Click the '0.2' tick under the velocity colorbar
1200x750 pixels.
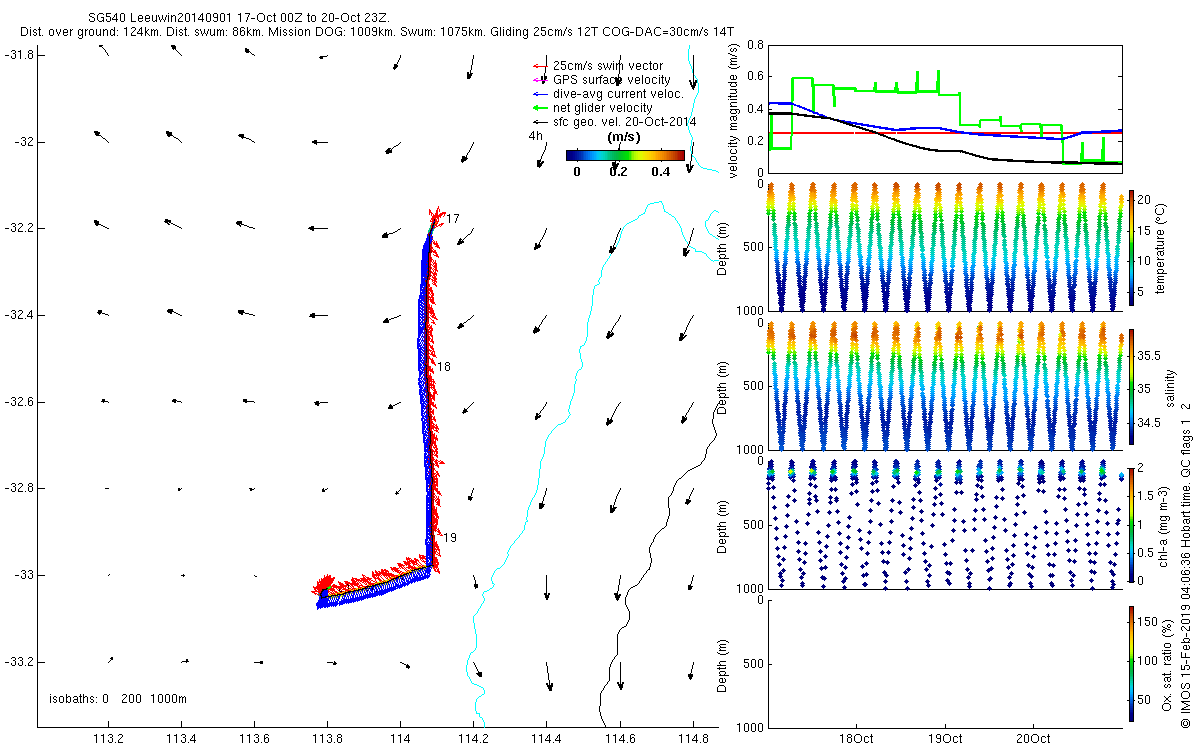point(618,172)
